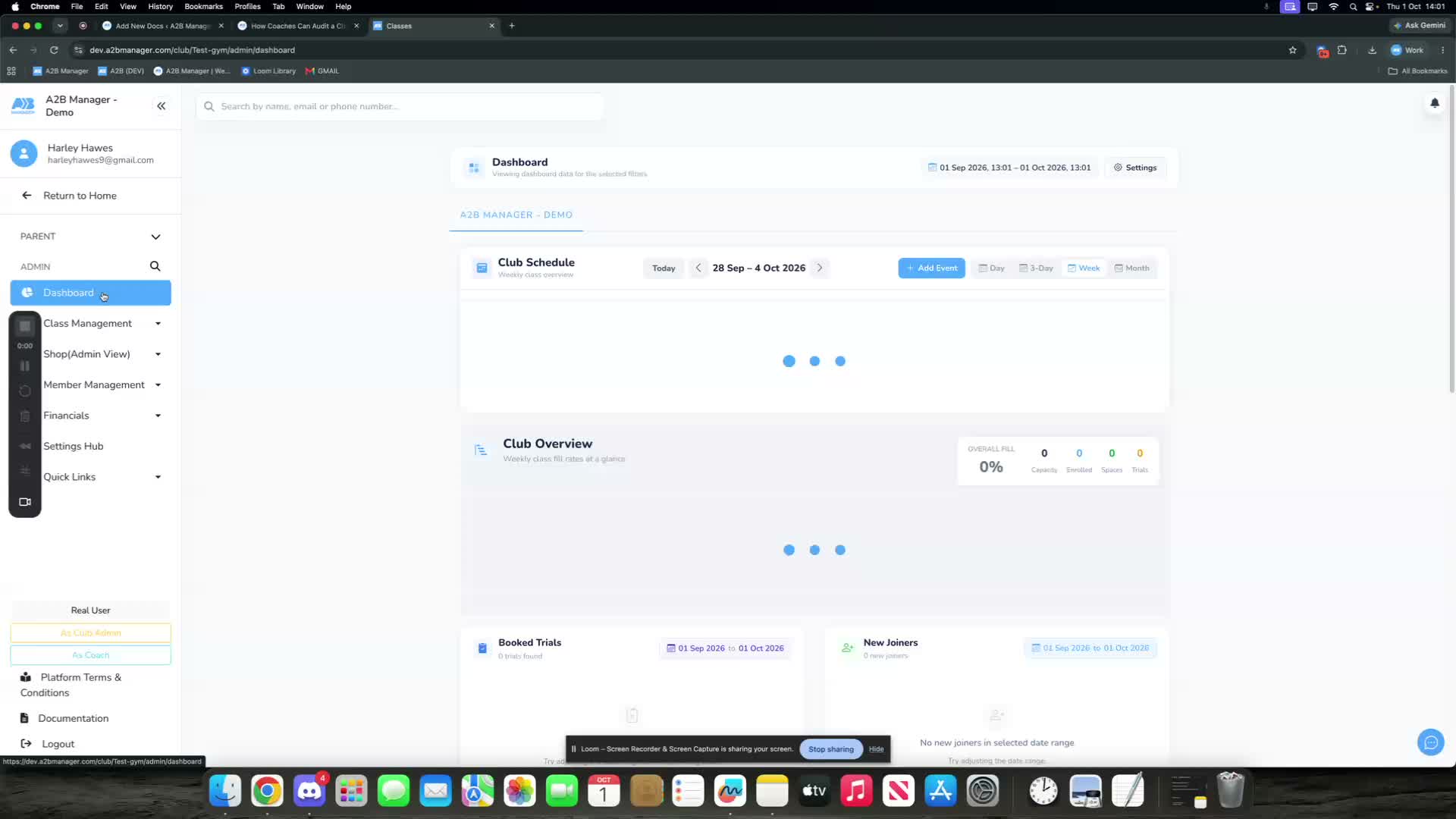Open Finder from the dock

point(225,791)
